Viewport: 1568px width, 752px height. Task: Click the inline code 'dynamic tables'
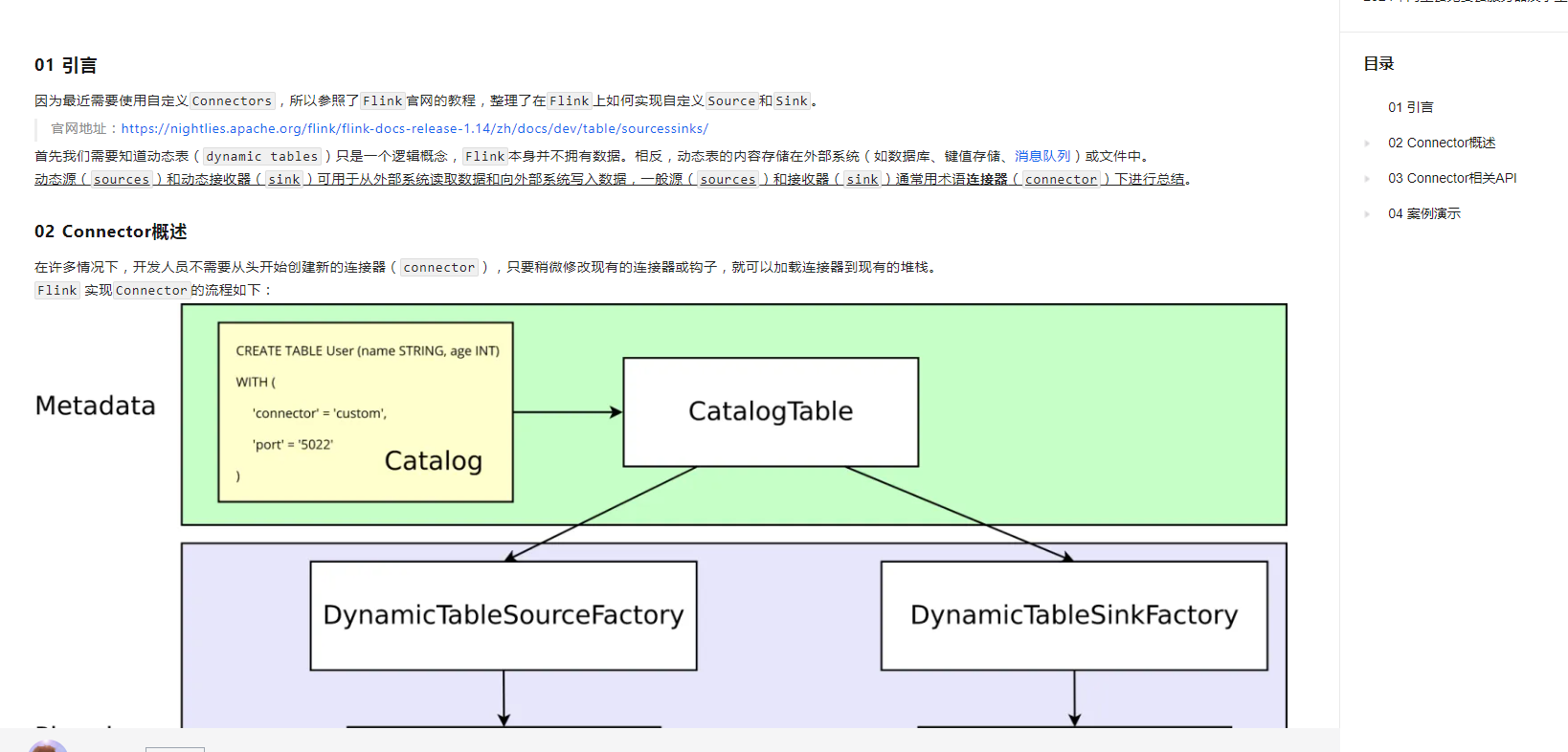[x=261, y=156]
